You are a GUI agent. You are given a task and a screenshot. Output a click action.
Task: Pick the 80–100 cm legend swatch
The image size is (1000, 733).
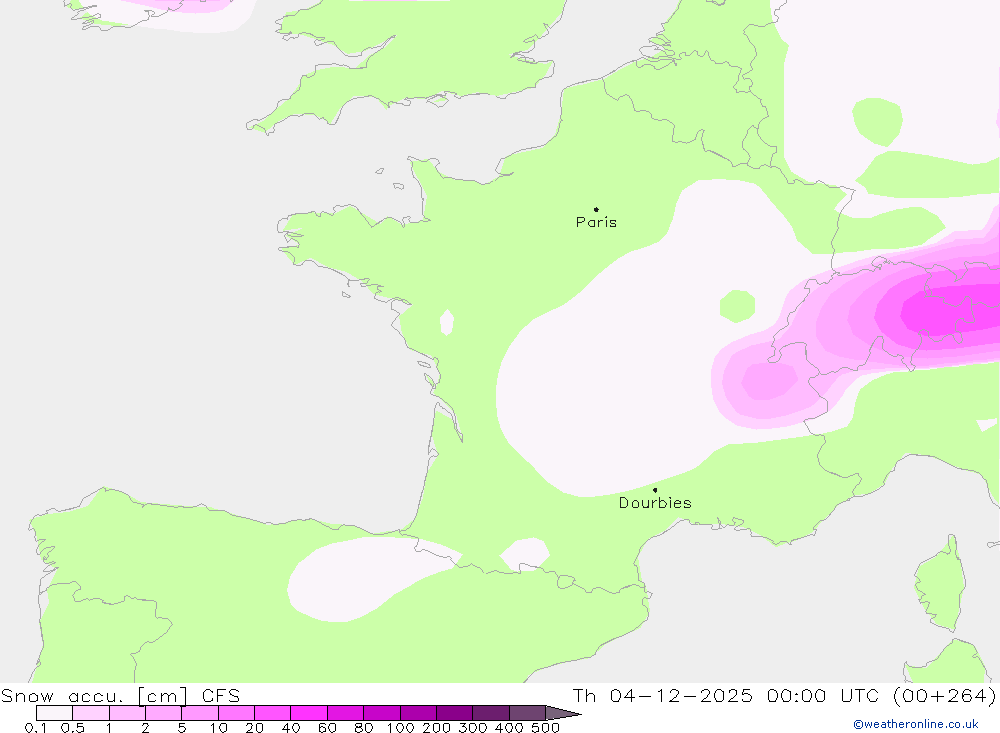point(381,713)
